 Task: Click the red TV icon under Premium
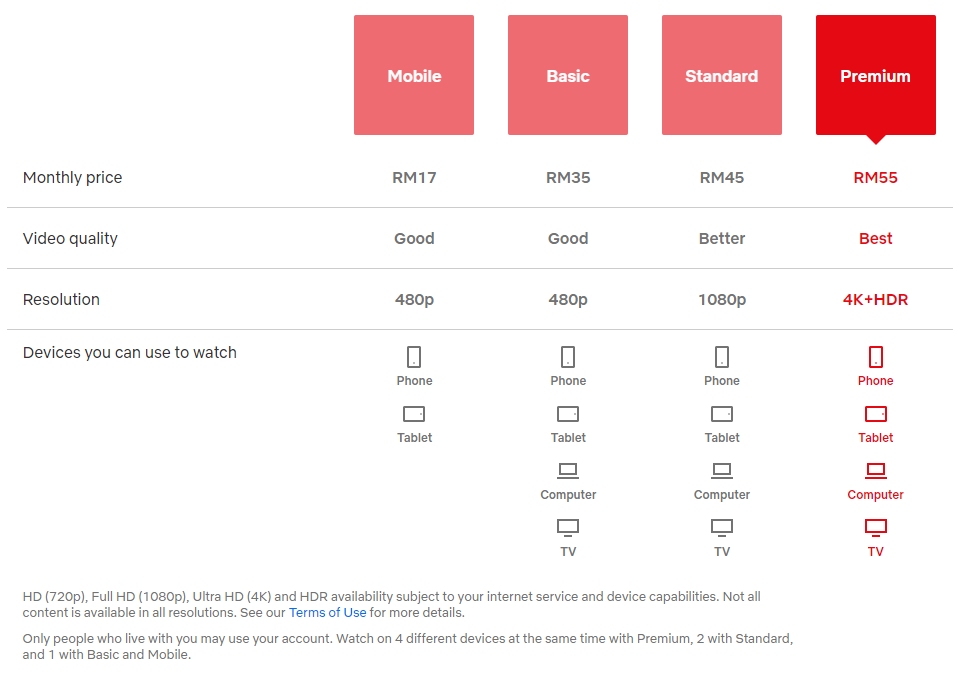[876, 527]
